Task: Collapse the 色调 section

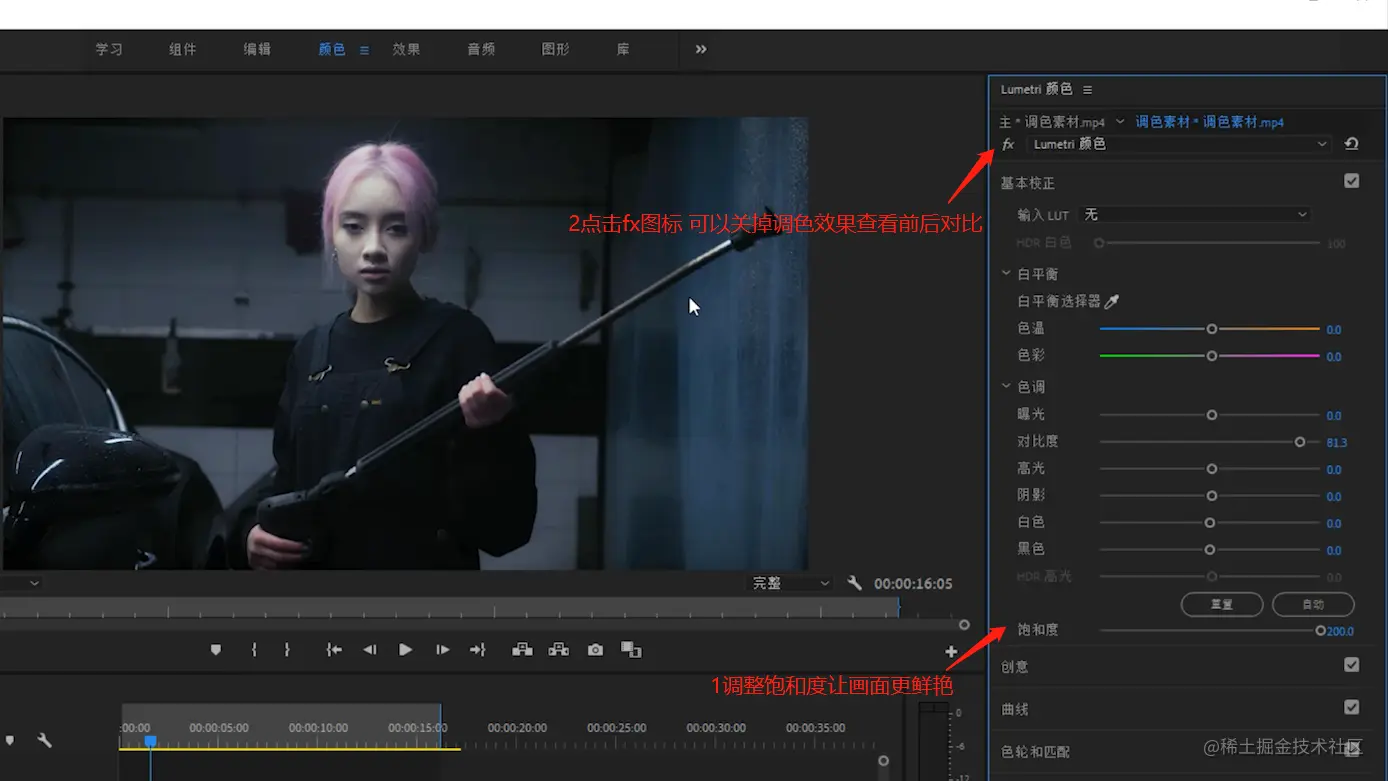Action: tap(1006, 386)
